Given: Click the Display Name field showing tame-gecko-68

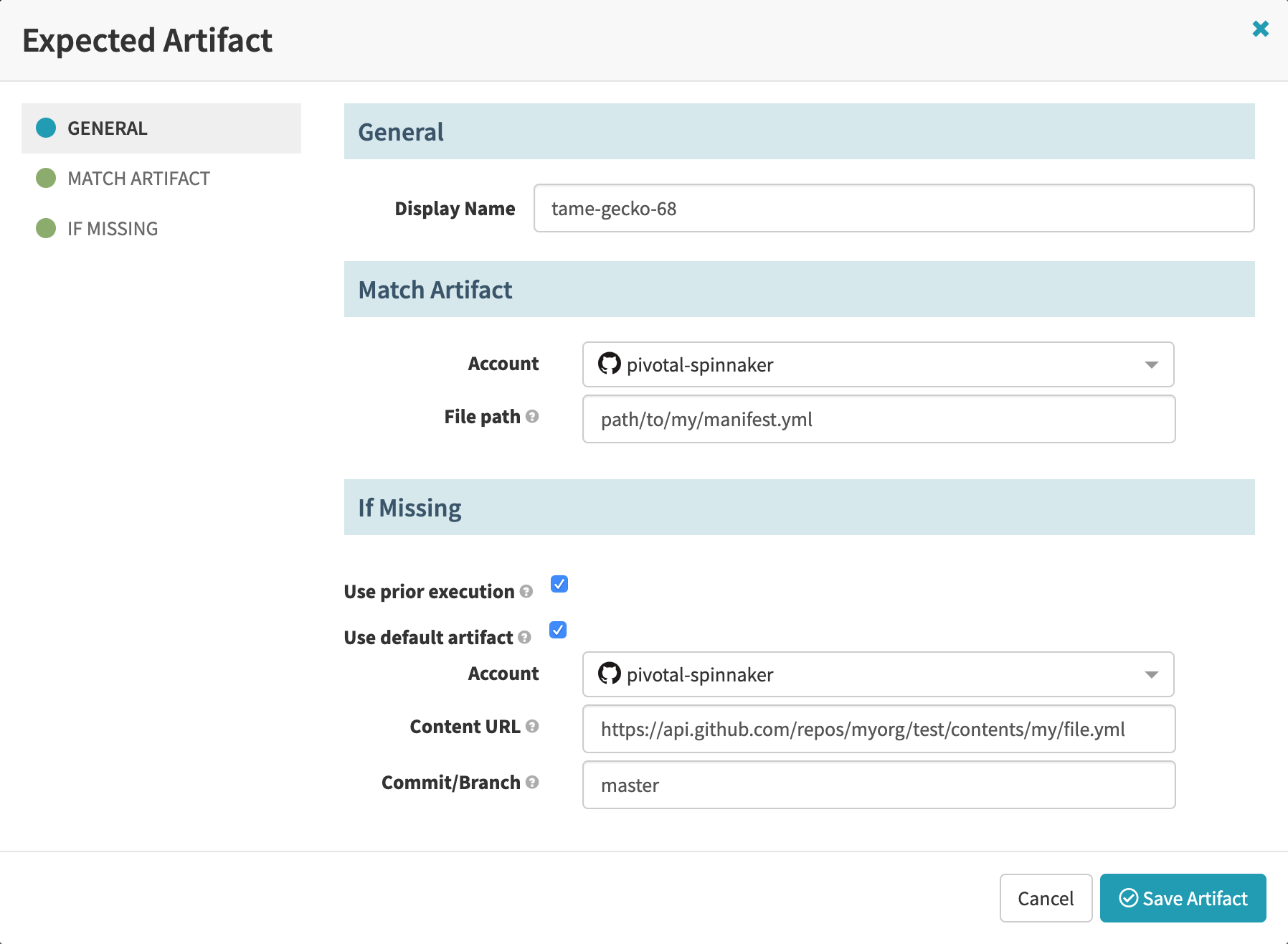Looking at the screenshot, I should click(892, 208).
